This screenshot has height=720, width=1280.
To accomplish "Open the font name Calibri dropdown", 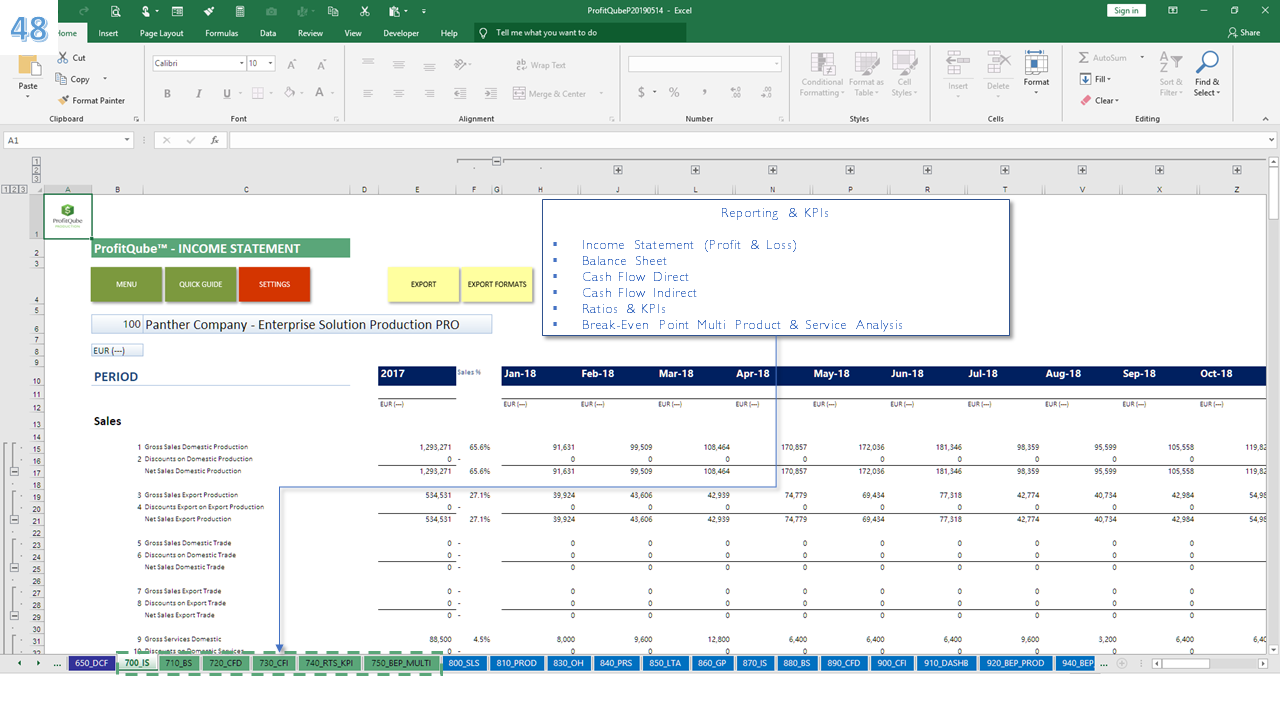I will tap(241, 63).
